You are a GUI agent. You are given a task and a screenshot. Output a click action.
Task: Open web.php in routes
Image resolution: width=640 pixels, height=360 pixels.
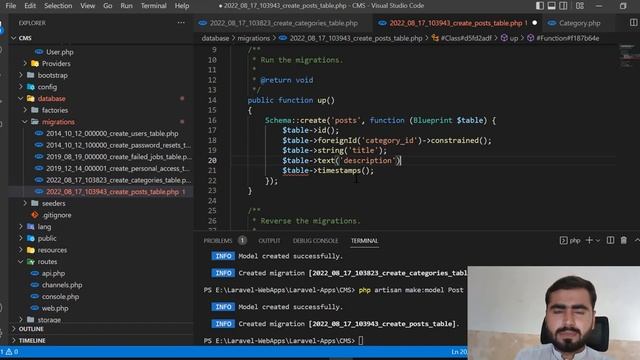tap(55, 308)
